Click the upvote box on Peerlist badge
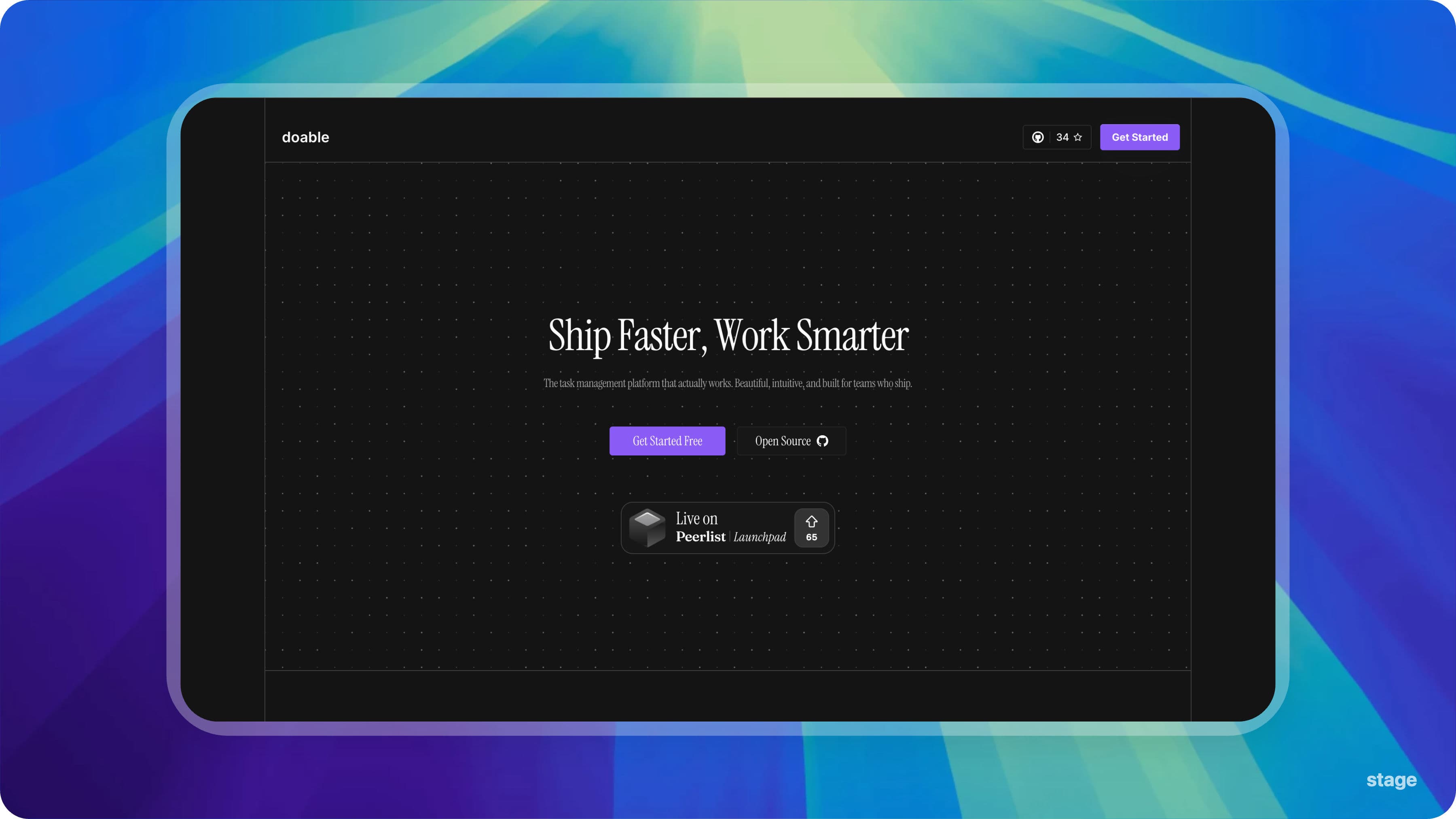 [x=812, y=528]
